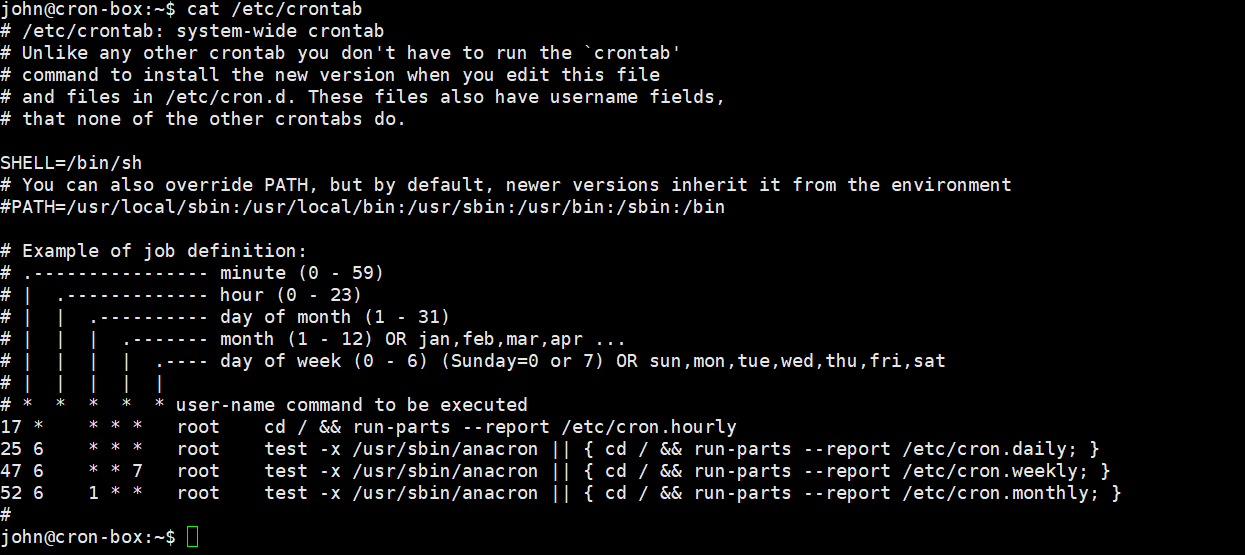Click the 'cat /etc/crontab' command text
This screenshot has height=555, width=1245.
point(275,9)
